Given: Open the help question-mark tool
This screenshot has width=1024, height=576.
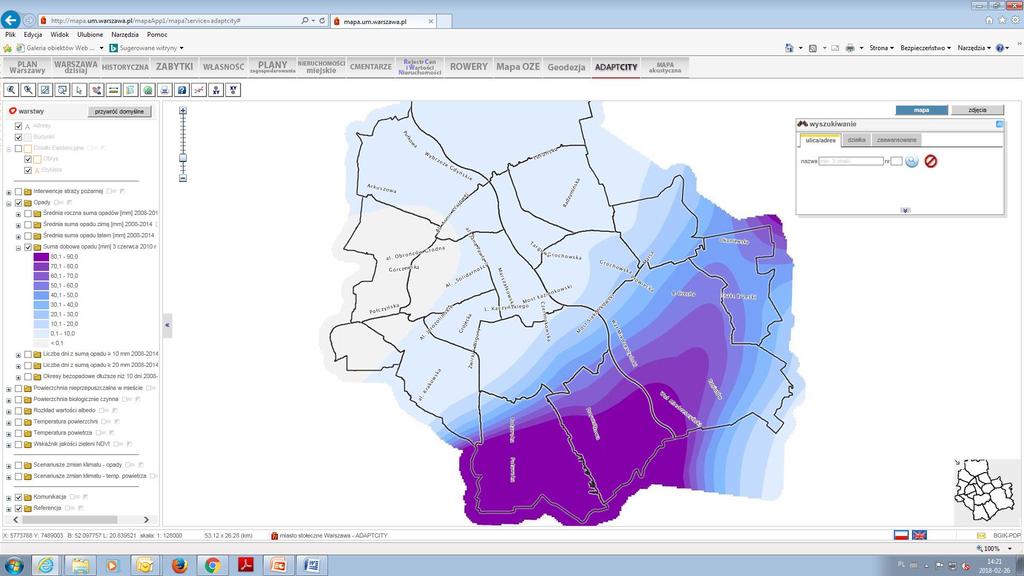Looking at the screenshot, I should 182,90.
